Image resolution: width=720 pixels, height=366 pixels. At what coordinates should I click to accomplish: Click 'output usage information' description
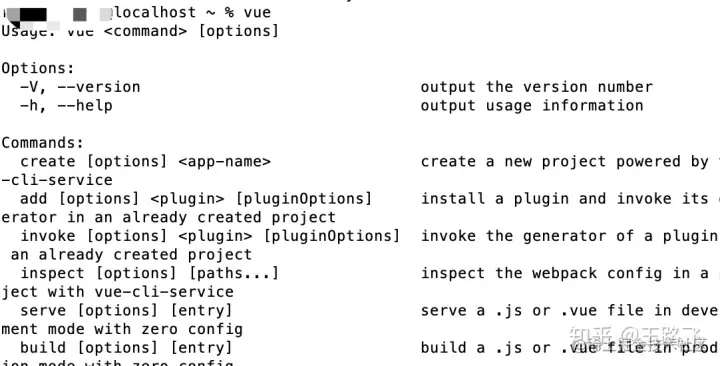[x=532, y=106]
